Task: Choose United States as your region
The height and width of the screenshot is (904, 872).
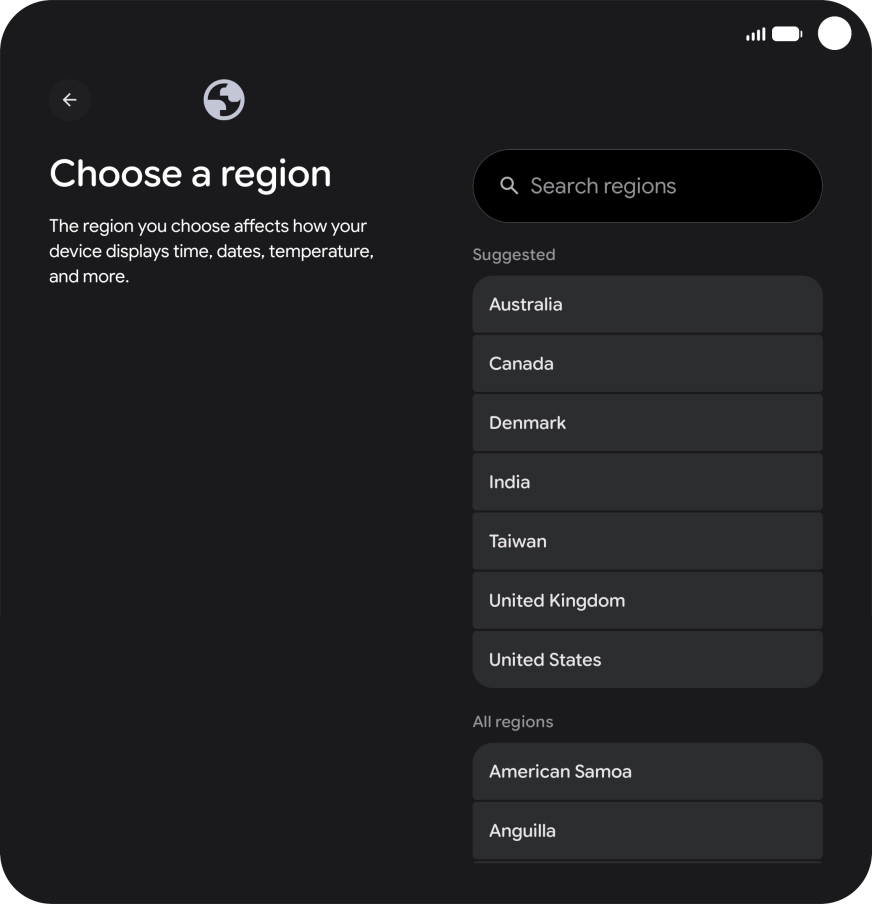Action: click(x=647, y=659)
